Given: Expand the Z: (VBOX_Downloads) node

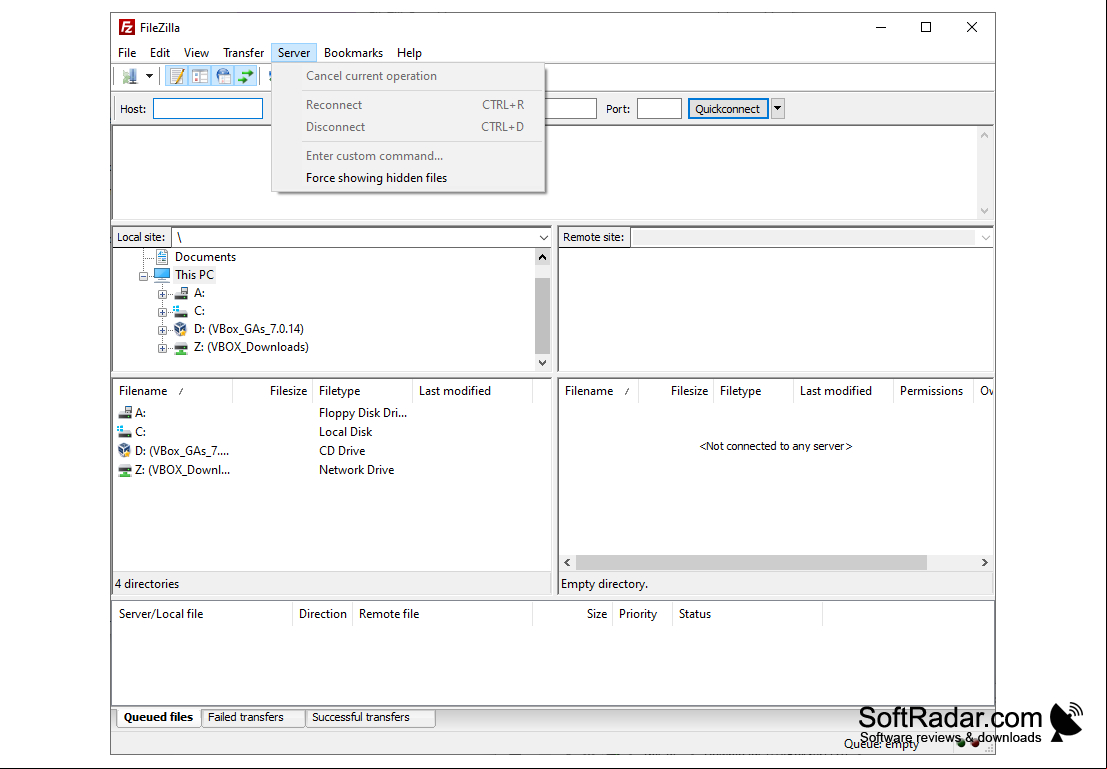Looking at the screenshot, I should coord(162,348).
